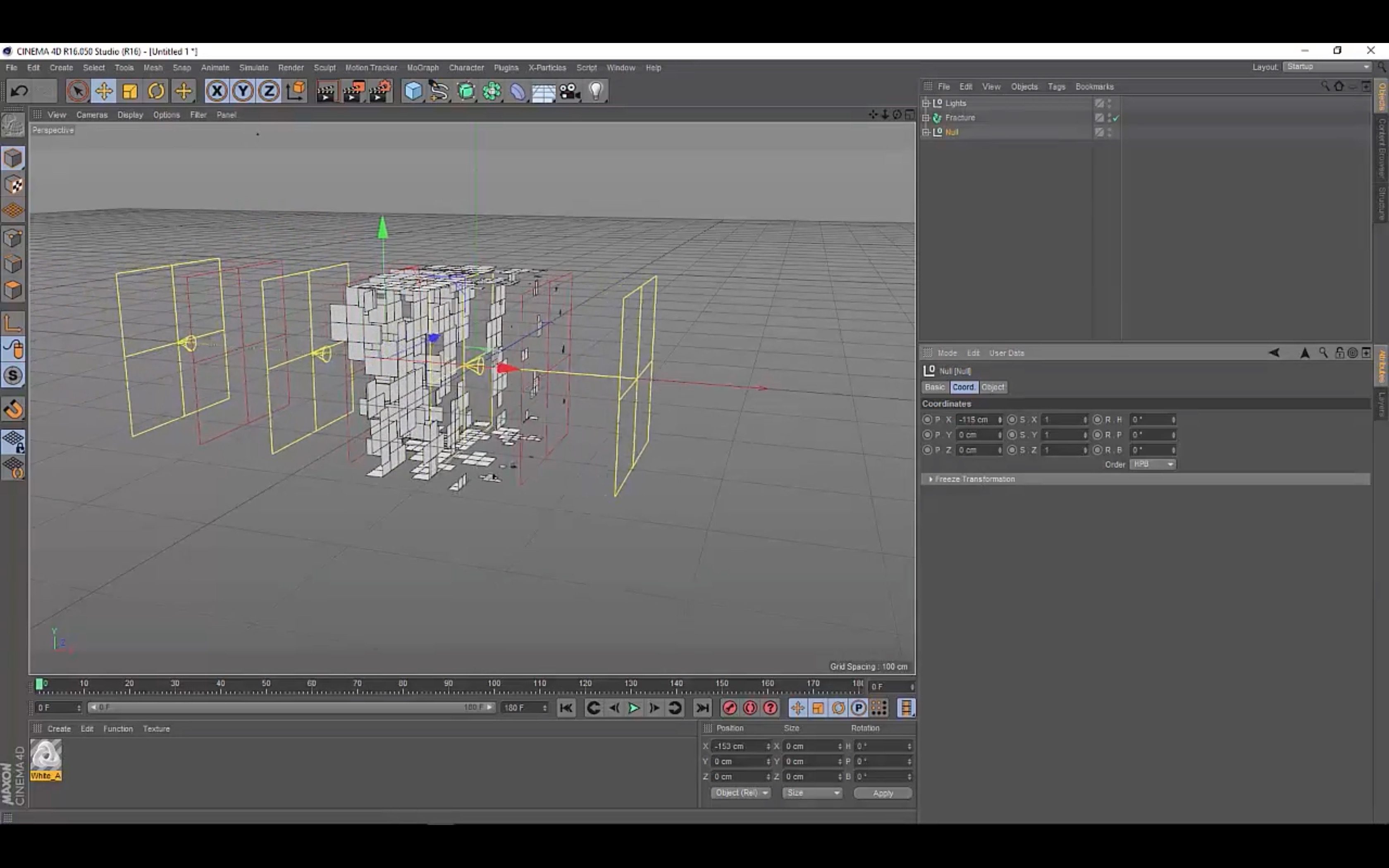Toggle the viewport maximize icon
The image size is (1389, 868).
point(910,115)
